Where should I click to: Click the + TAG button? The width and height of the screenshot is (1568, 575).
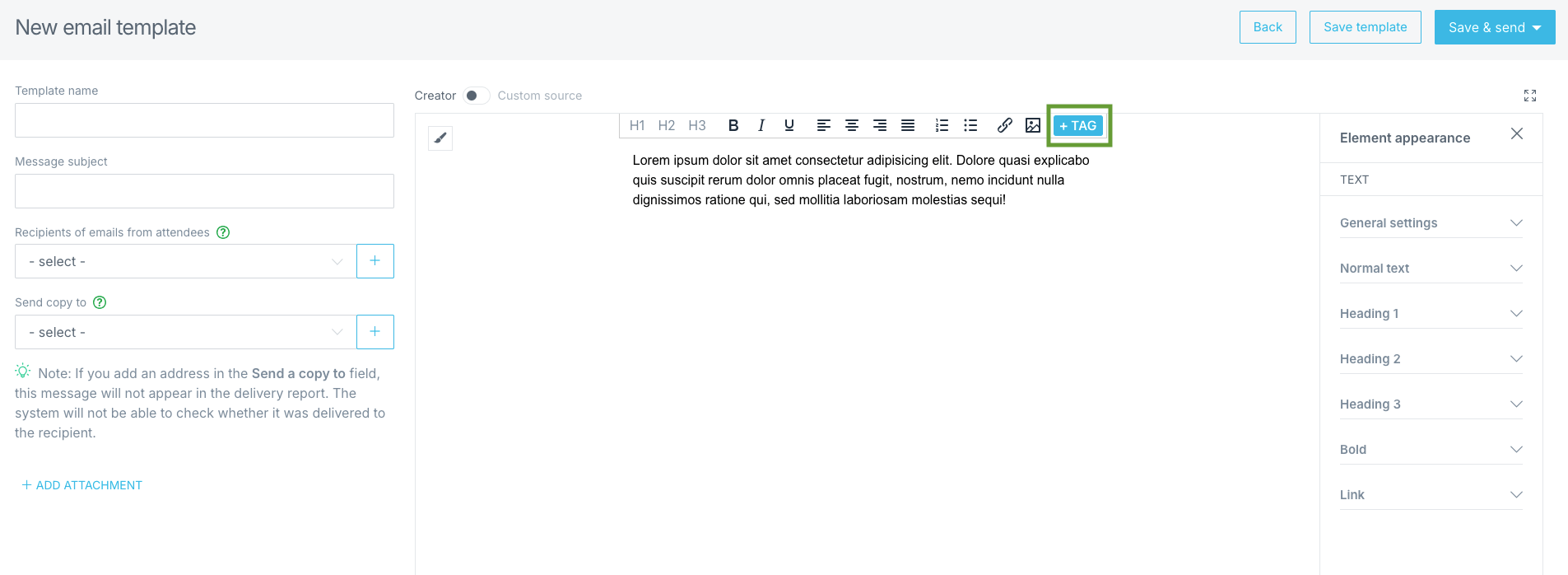click(1078, 125)
